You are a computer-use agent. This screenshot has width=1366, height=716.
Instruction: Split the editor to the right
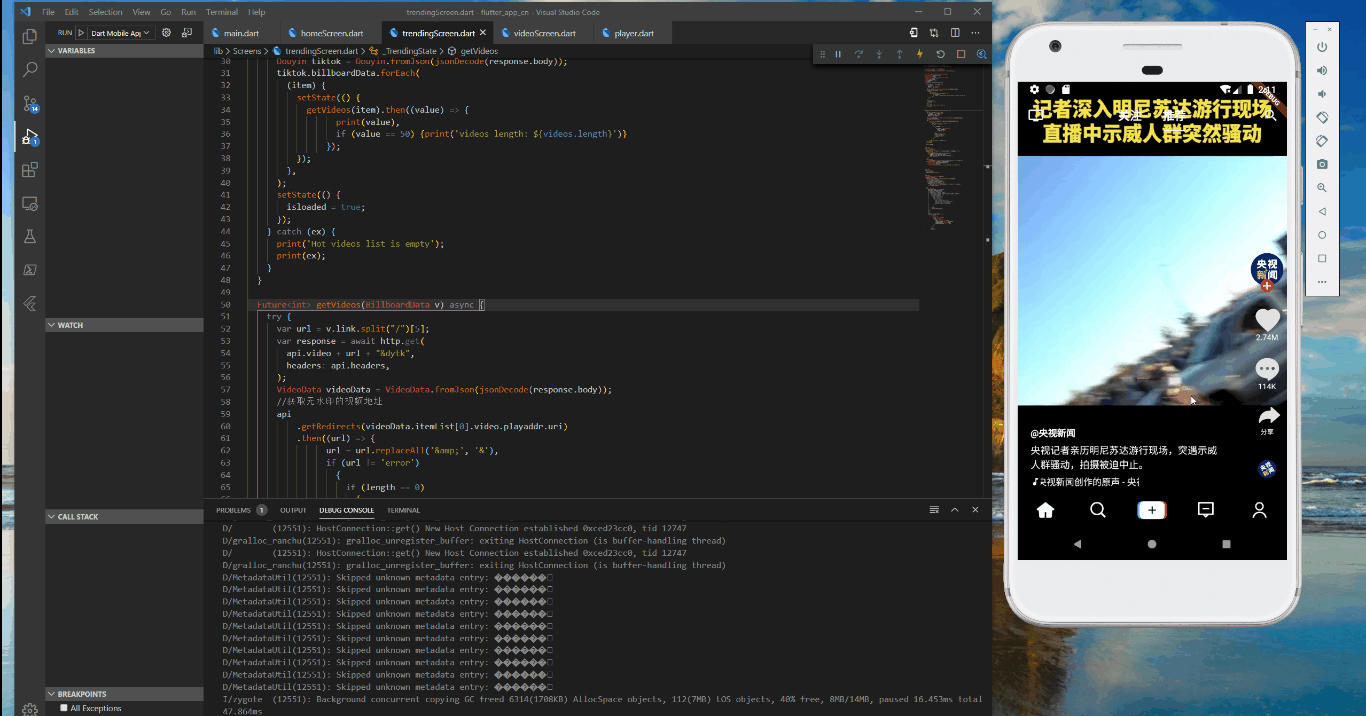point(955,33)
